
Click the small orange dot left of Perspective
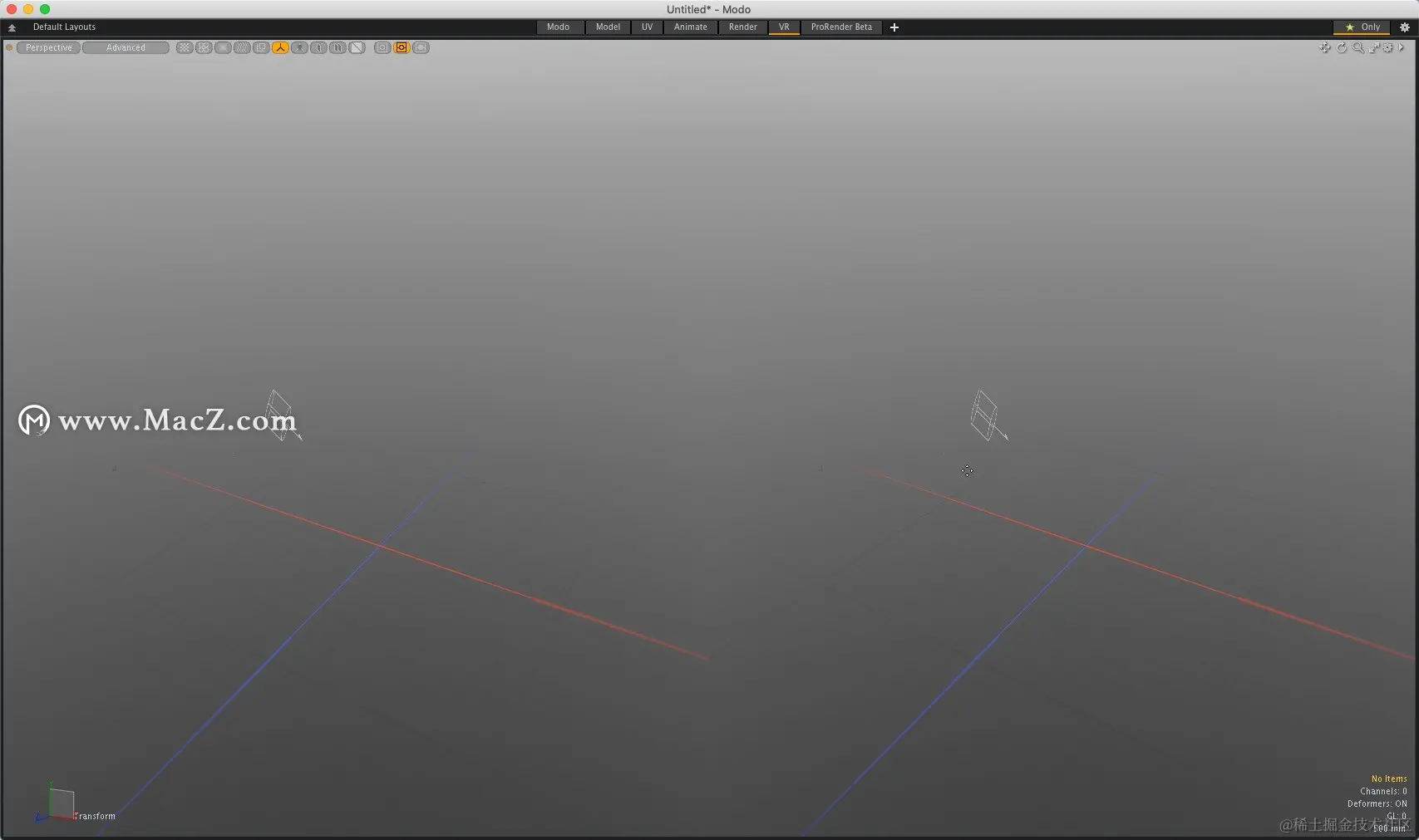click(9, 48)
